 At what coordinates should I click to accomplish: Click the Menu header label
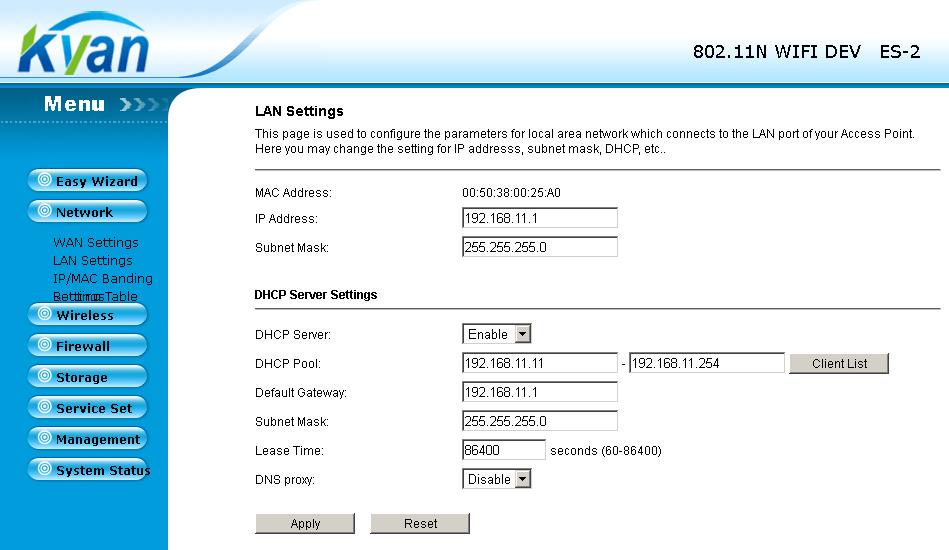(x=74, y=104)
